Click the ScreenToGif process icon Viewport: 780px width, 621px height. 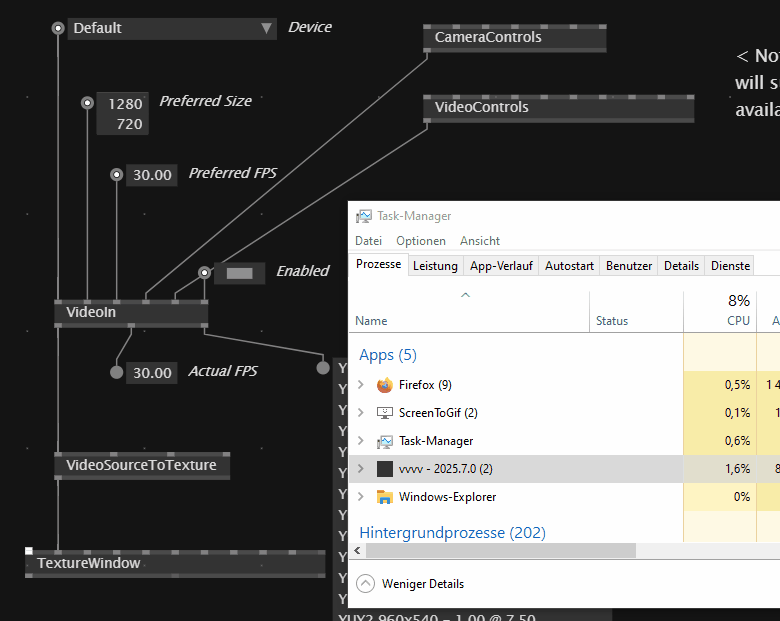click(385, 413)
